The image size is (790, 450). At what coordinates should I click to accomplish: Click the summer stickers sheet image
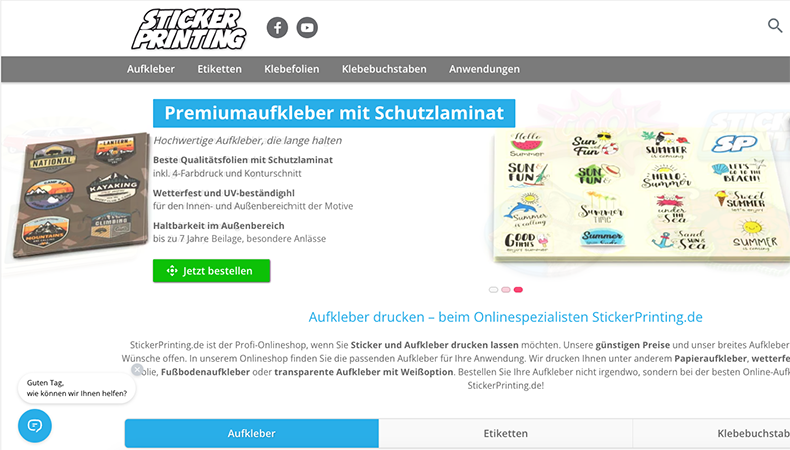click(x=641, y=194)
